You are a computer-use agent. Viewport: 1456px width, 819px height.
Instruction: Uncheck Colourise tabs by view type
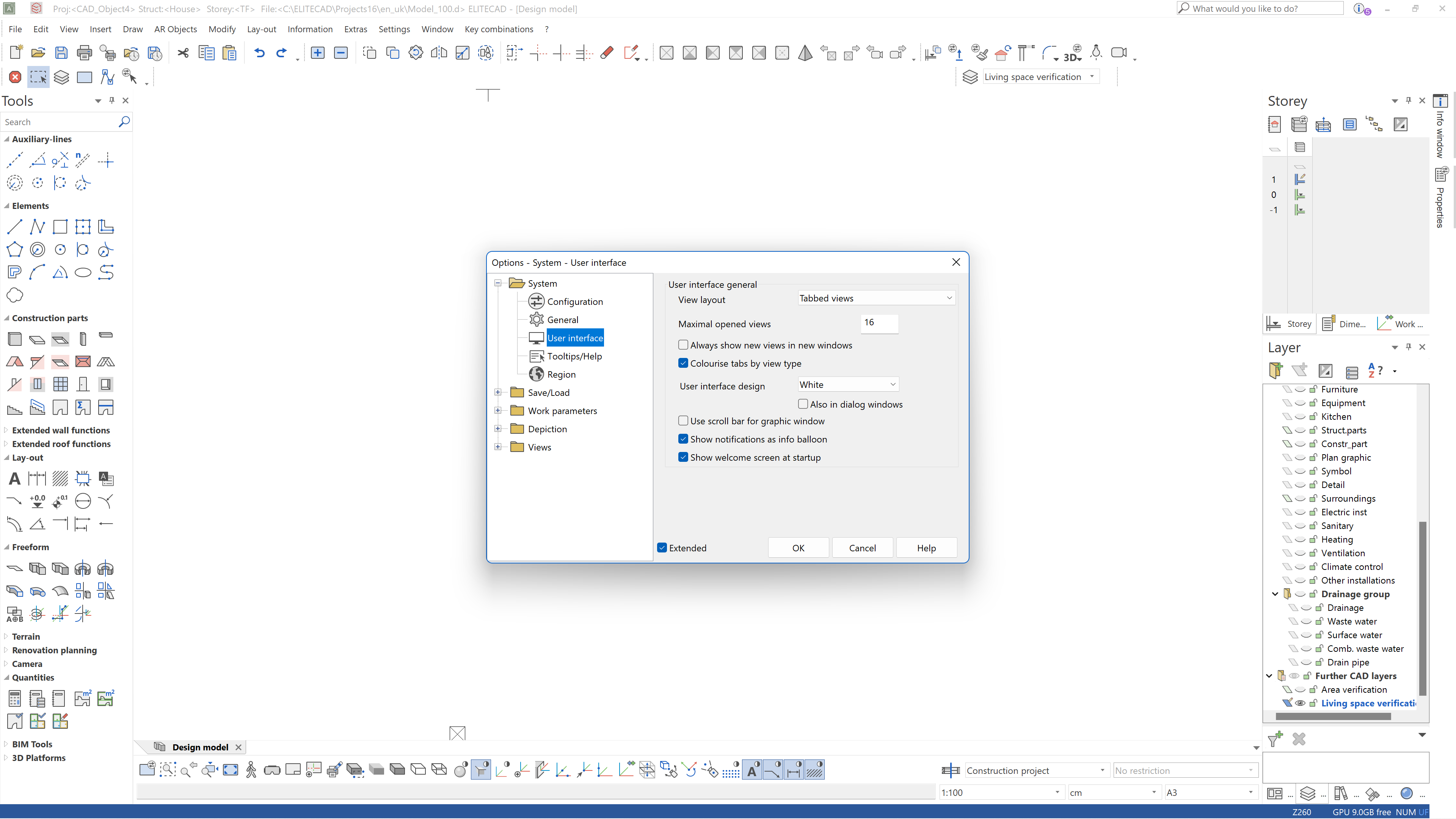[x=683, y=363]
